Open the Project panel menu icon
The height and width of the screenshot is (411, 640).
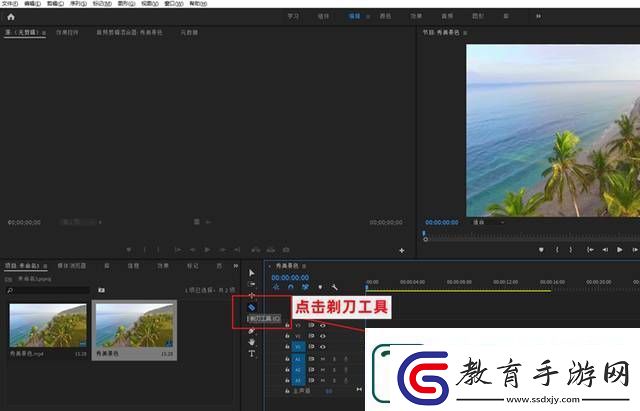[x=45, y=266]
